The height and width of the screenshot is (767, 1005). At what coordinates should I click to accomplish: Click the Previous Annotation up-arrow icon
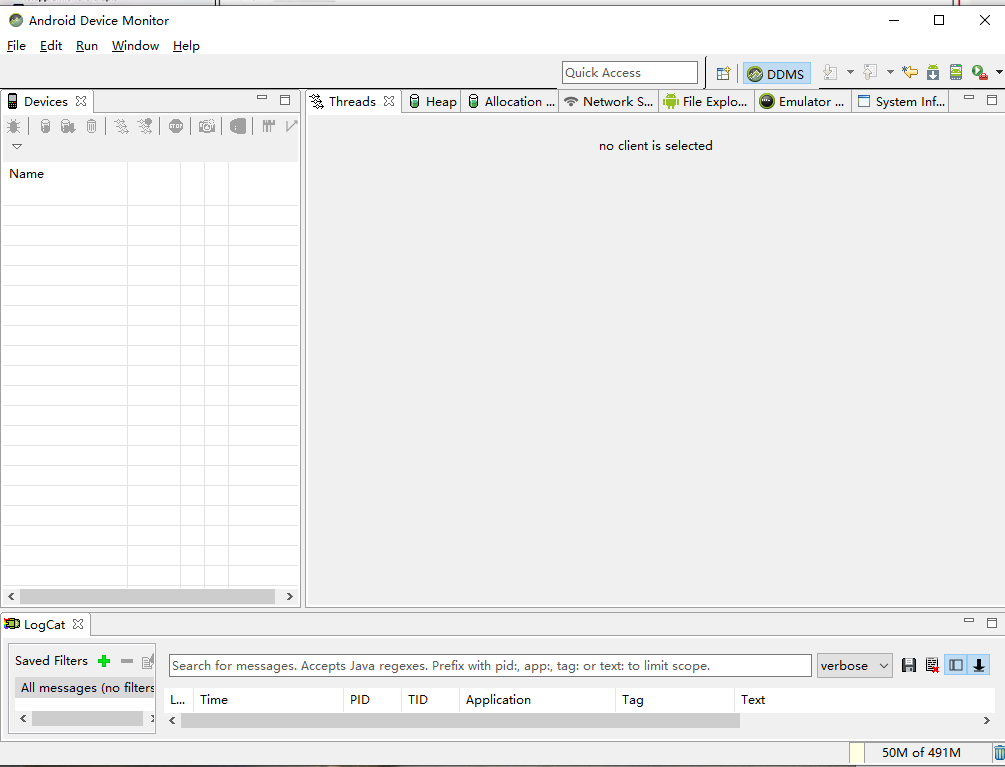870,72
